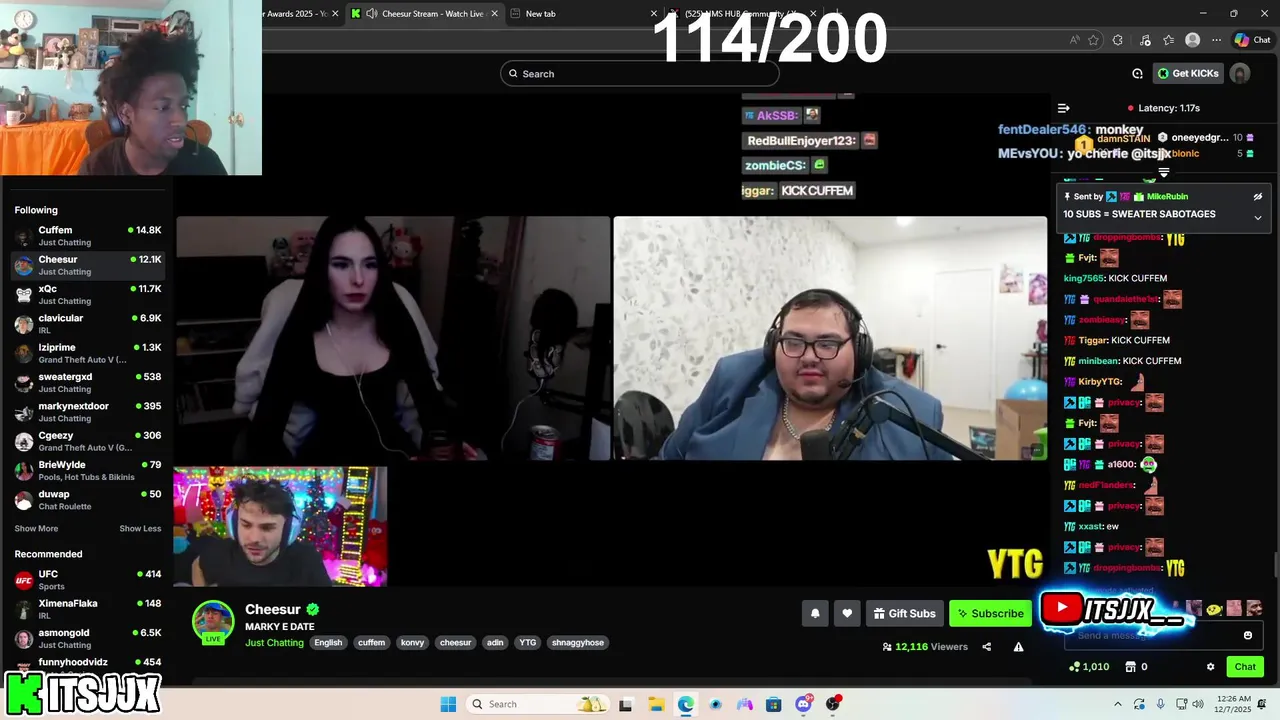1280x720 pixels.
Task: Open XimenaFlaka recommended channel
Action: (x=88, y=609)
